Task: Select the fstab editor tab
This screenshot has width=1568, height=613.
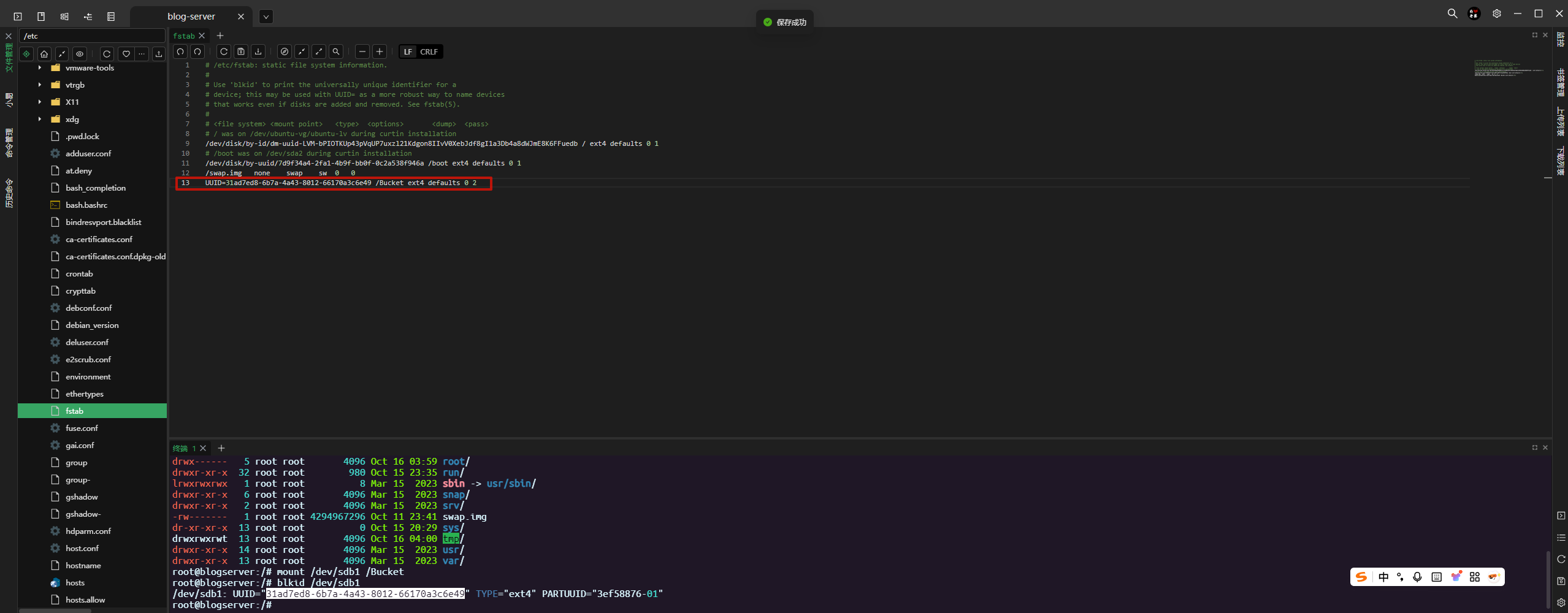Action: click(183, 36)
